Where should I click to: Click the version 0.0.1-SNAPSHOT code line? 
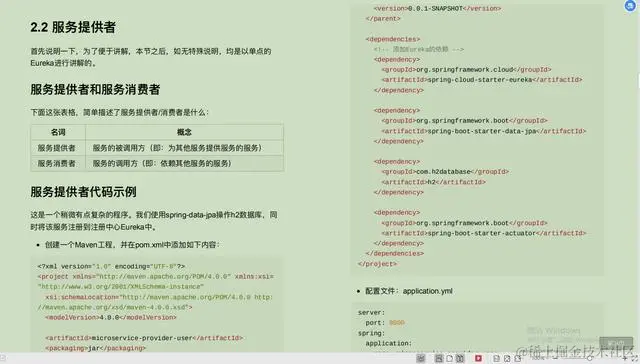click(x=437, y=9)
